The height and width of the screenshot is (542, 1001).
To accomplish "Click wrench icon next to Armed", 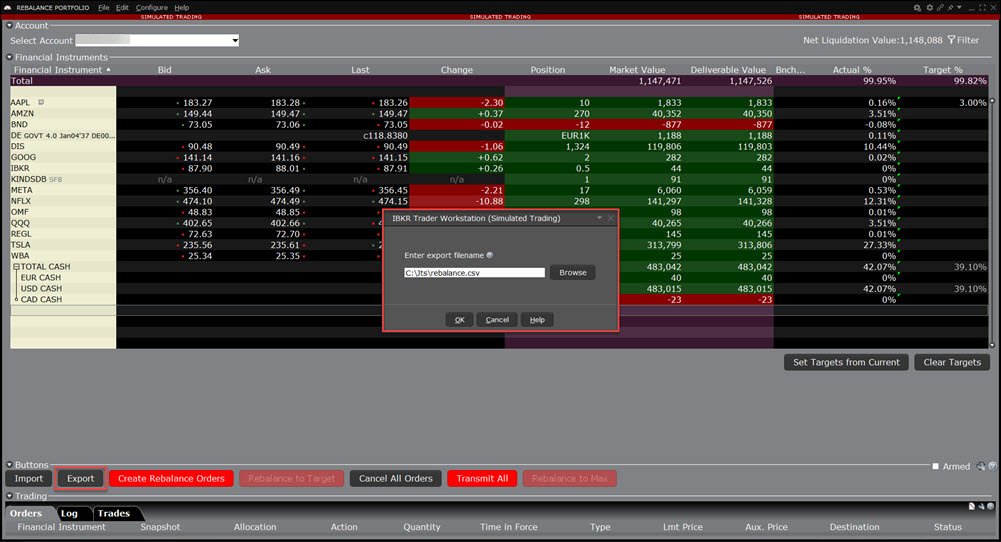I will (x=981, y=466).
